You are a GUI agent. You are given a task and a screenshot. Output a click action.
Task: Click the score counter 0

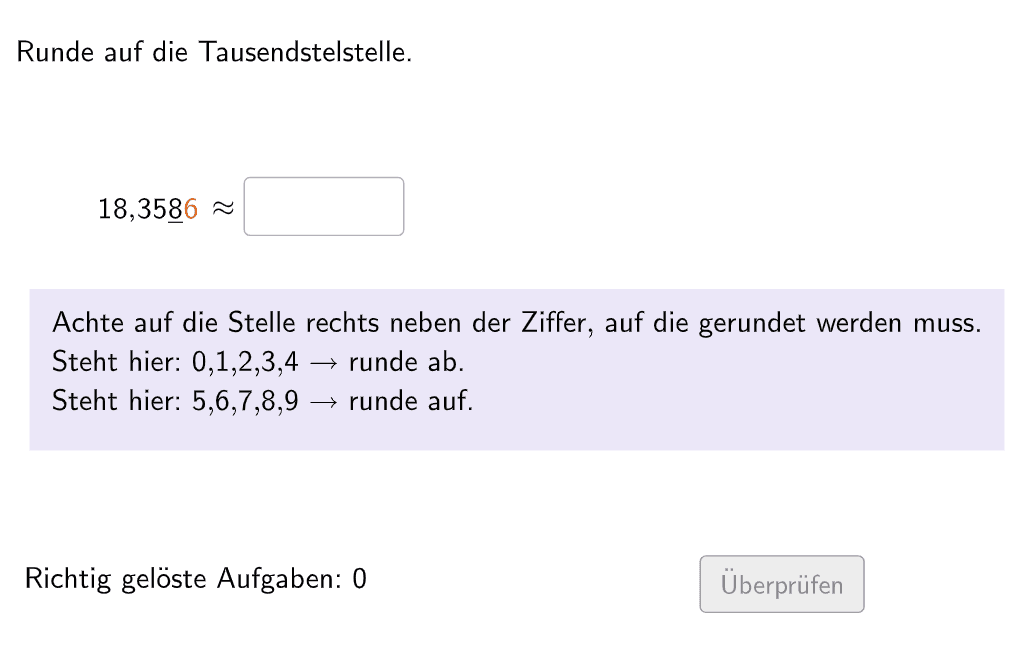pyautogui.click(x=360, y=579)
